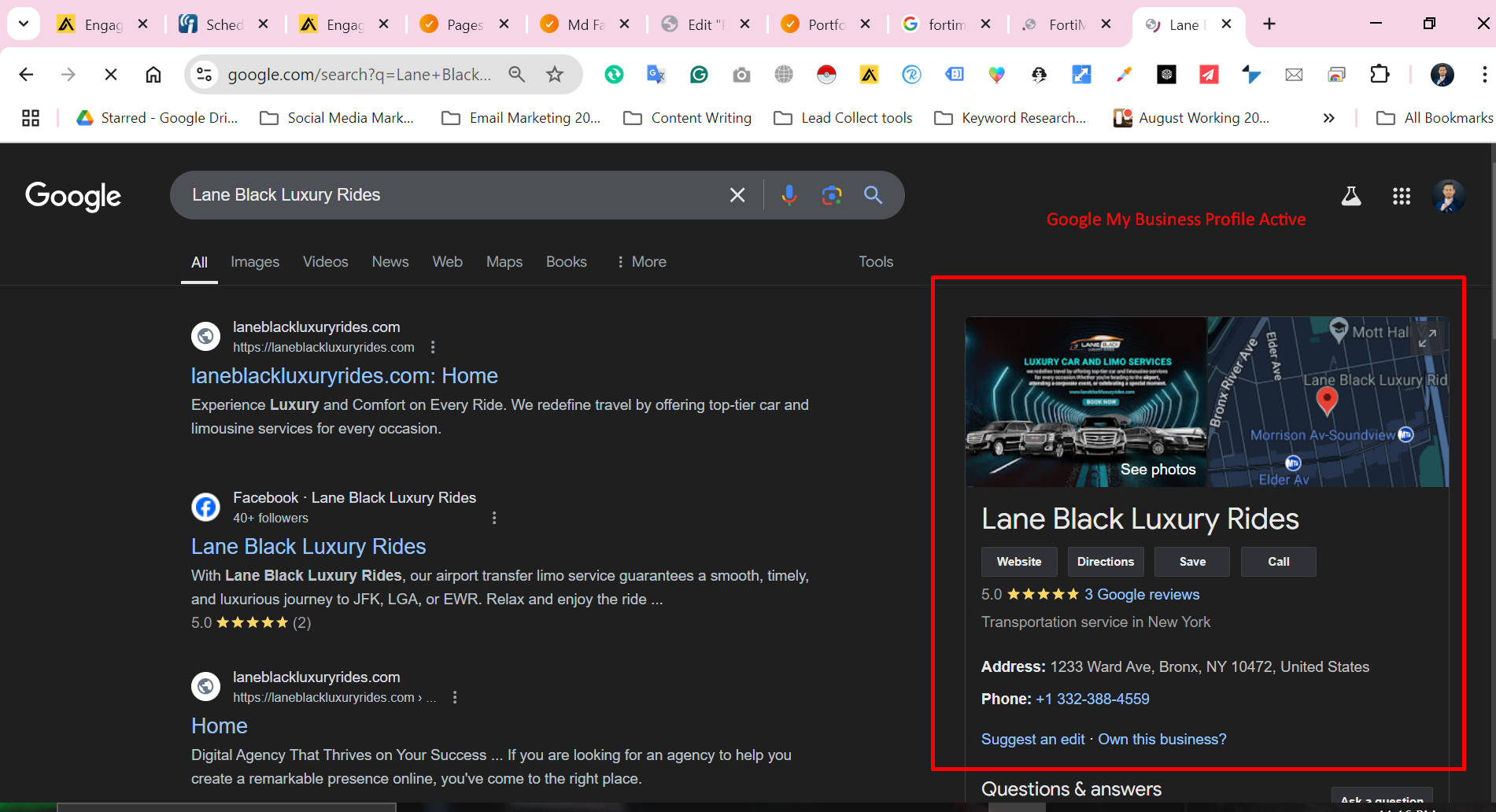Viewport: 1496px width, 812px height.
Task: Click the address bar URL
Action: click(359, 75)
